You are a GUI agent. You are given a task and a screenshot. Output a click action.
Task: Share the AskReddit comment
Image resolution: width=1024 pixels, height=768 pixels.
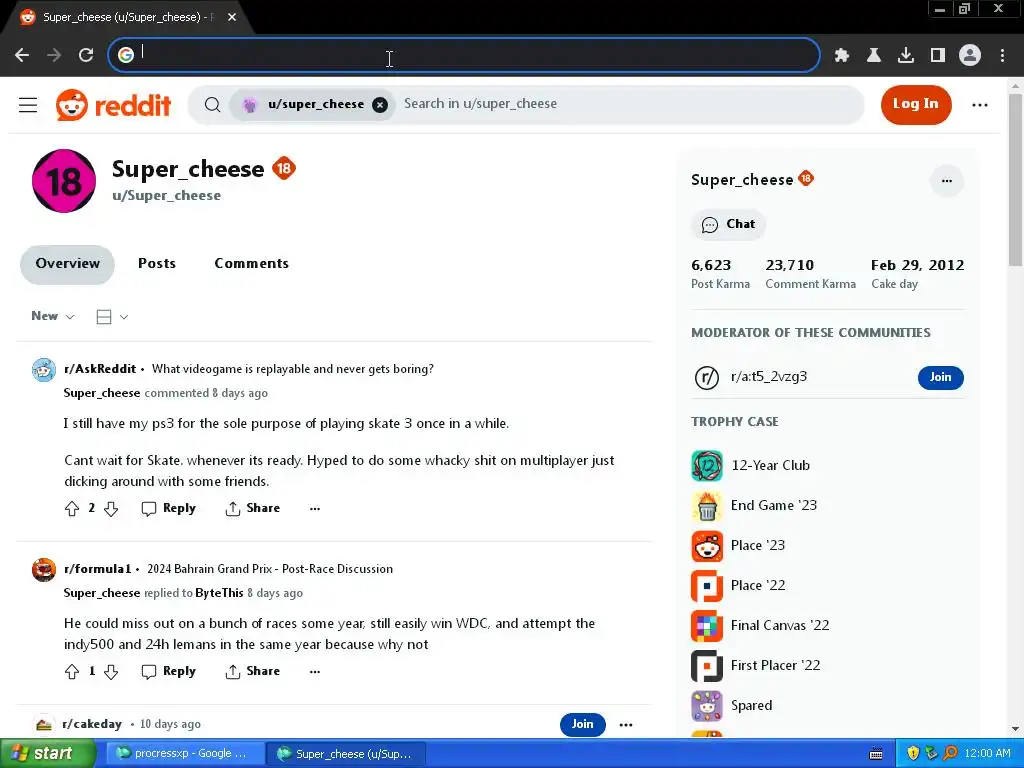click(253, 509)
